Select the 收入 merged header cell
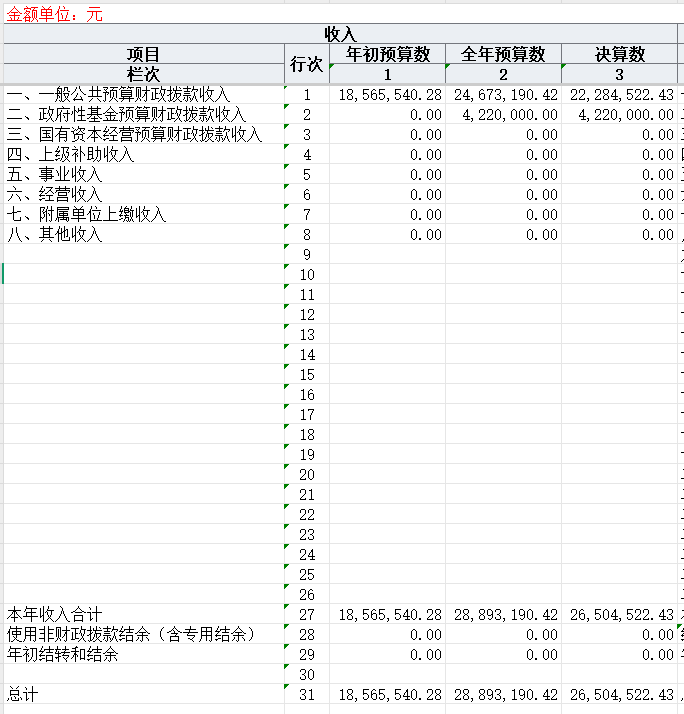The image size is (684, 714). click(340, 35)
